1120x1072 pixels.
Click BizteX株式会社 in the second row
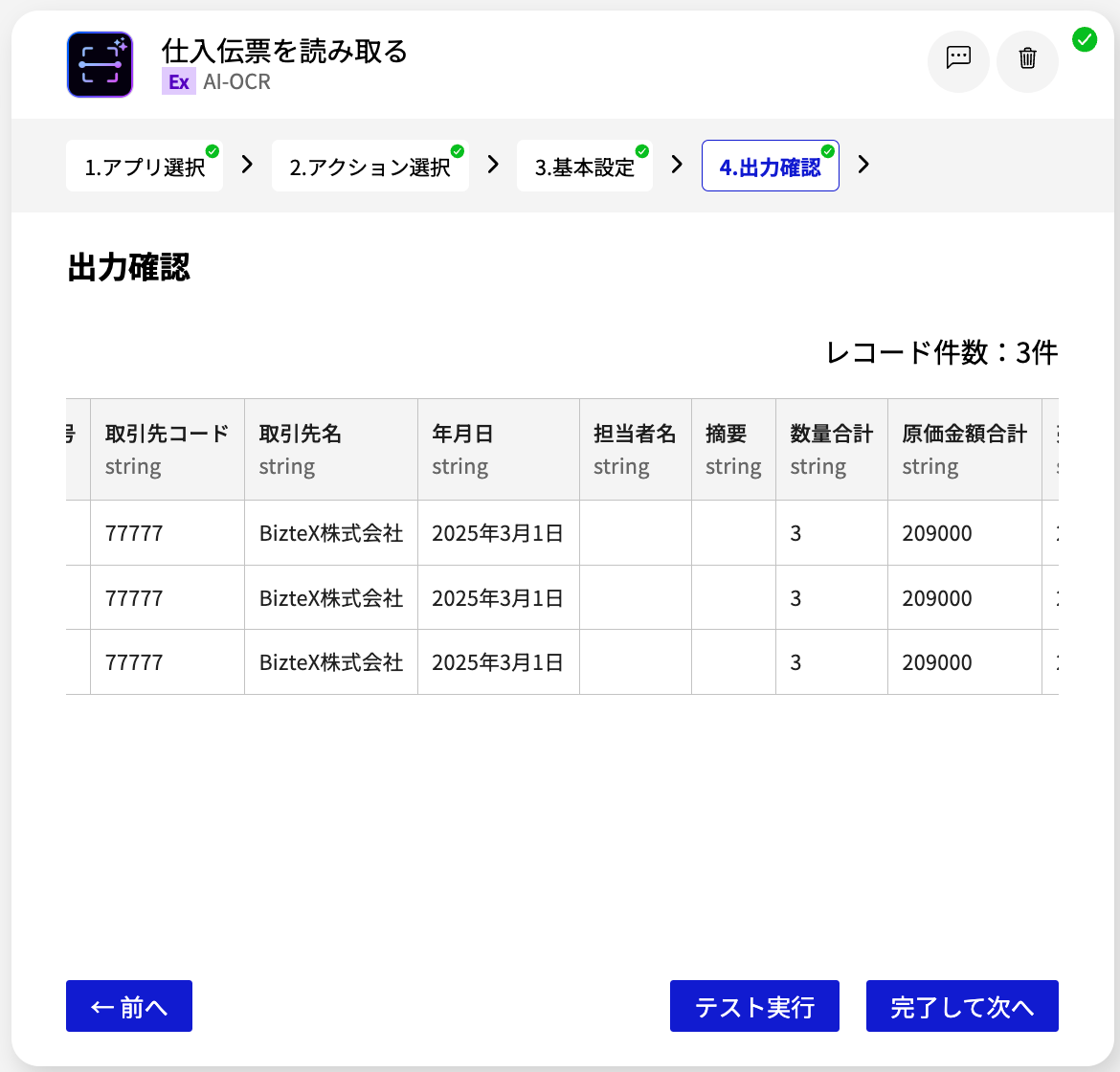[331, 598]
